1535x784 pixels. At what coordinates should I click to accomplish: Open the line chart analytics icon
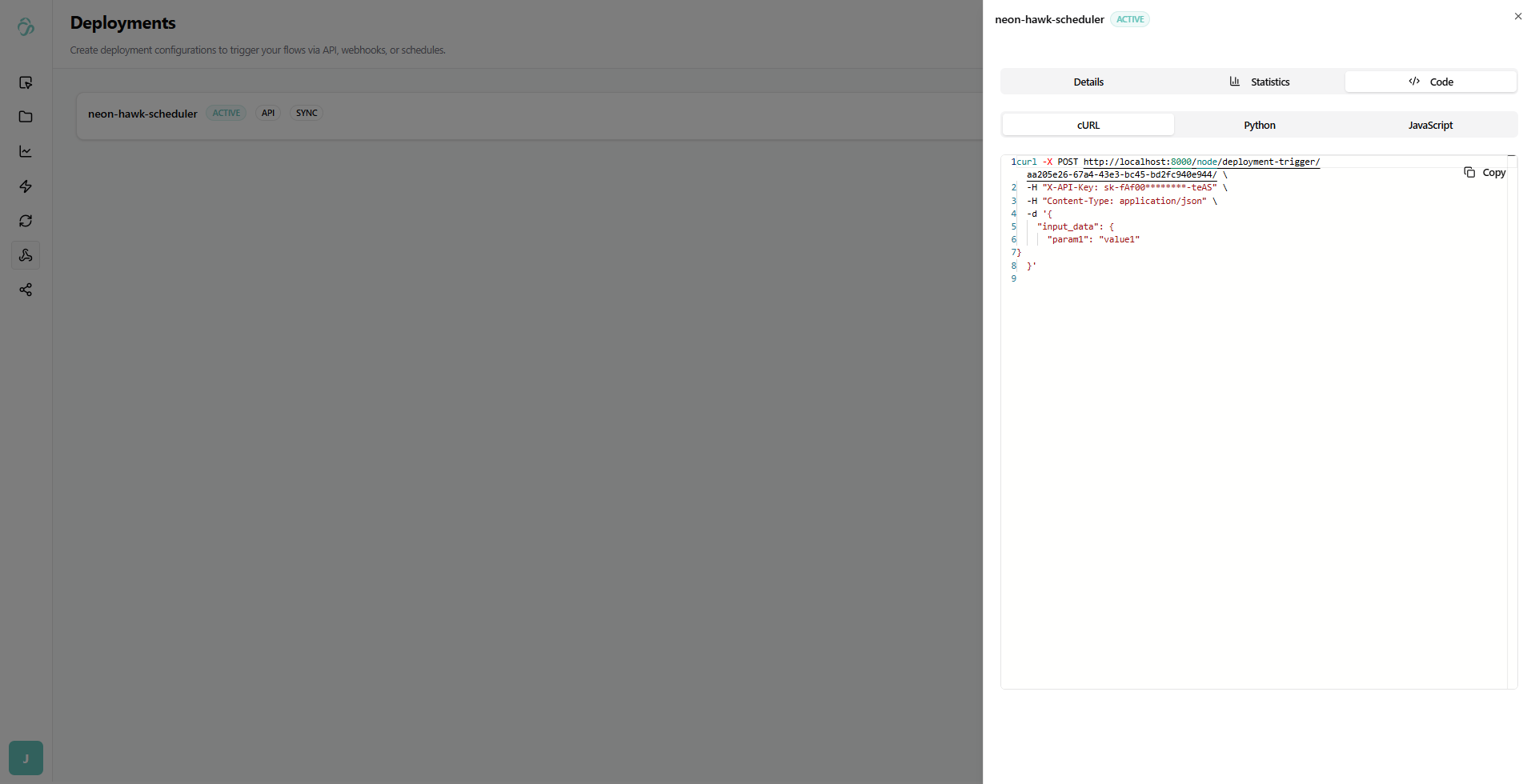click(x=26, y=151)
